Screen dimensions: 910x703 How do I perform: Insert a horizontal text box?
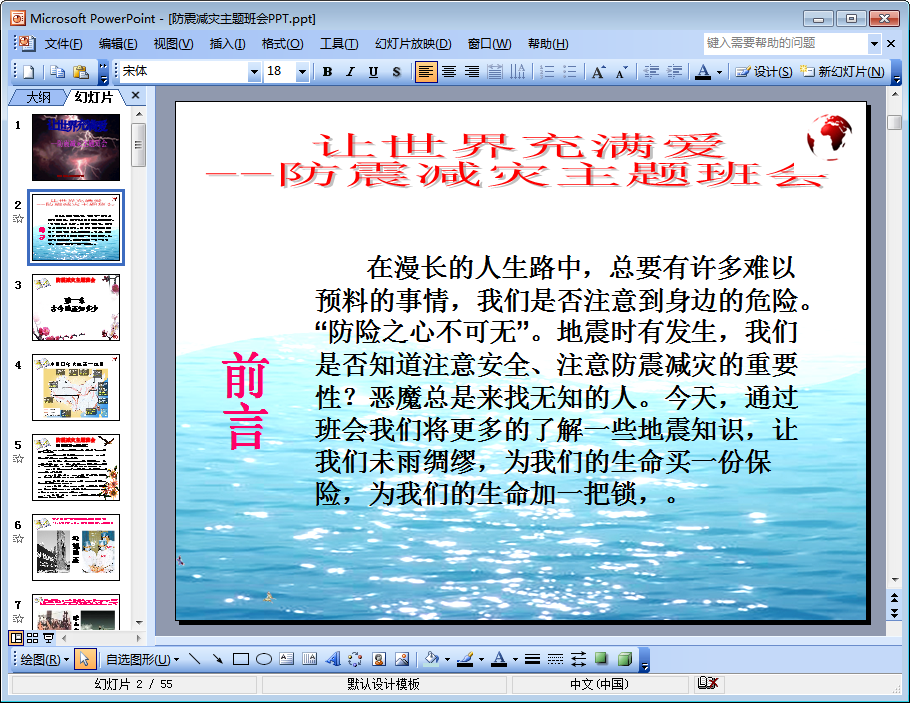[287, 659]
